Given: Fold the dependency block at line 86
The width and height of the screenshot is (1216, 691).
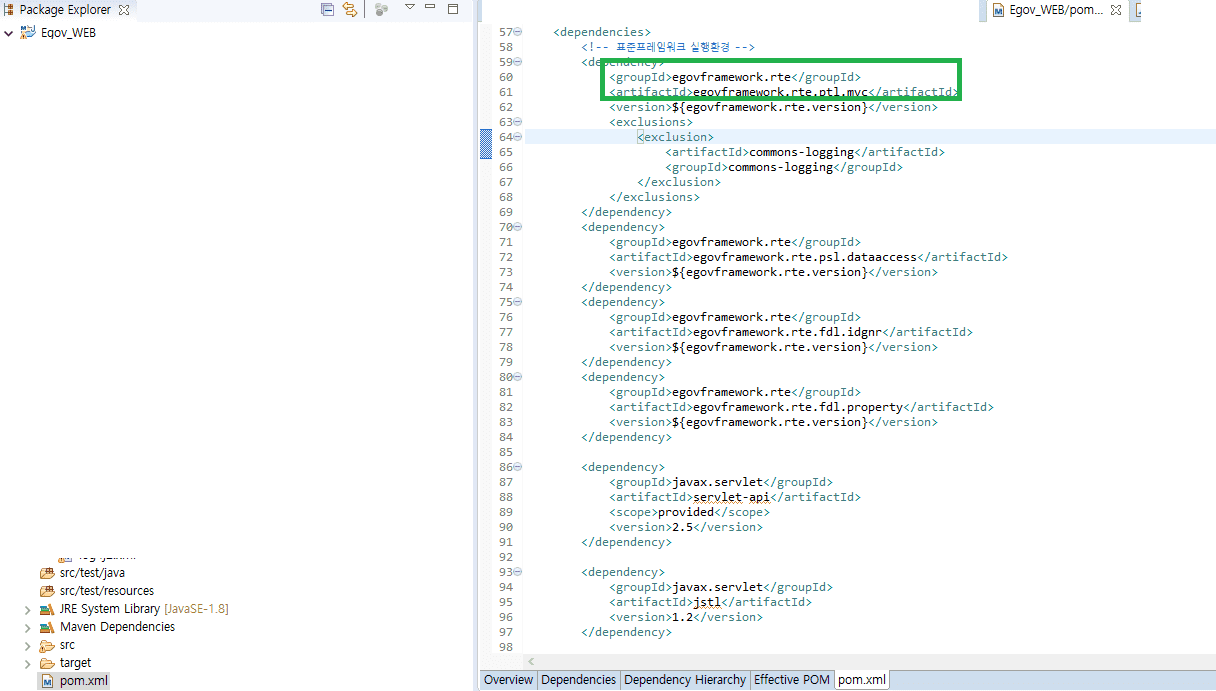Looking at the screenshot, I should click(517, 467).
